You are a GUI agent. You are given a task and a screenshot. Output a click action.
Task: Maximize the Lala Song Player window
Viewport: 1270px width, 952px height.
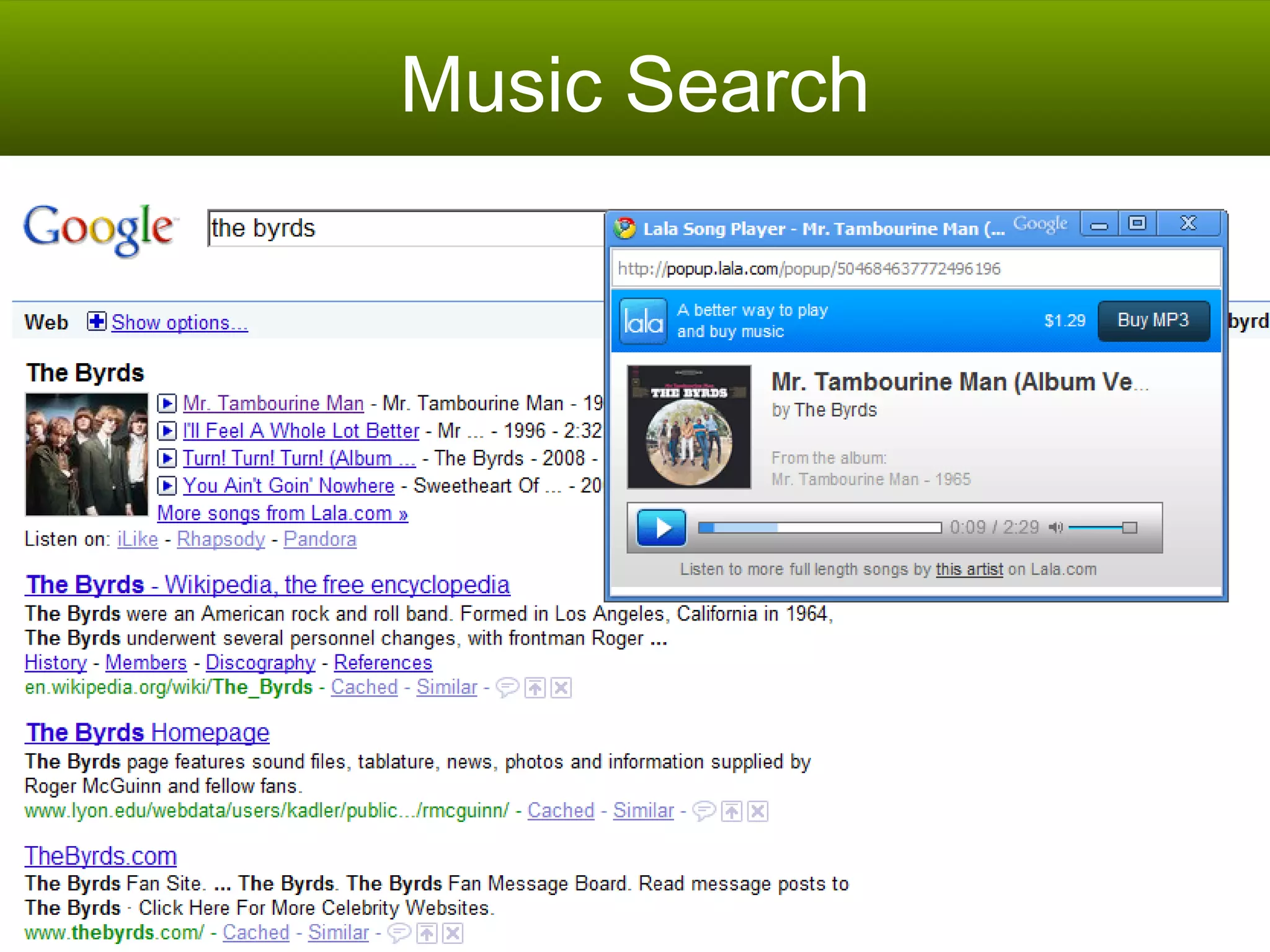point(1137,224)
